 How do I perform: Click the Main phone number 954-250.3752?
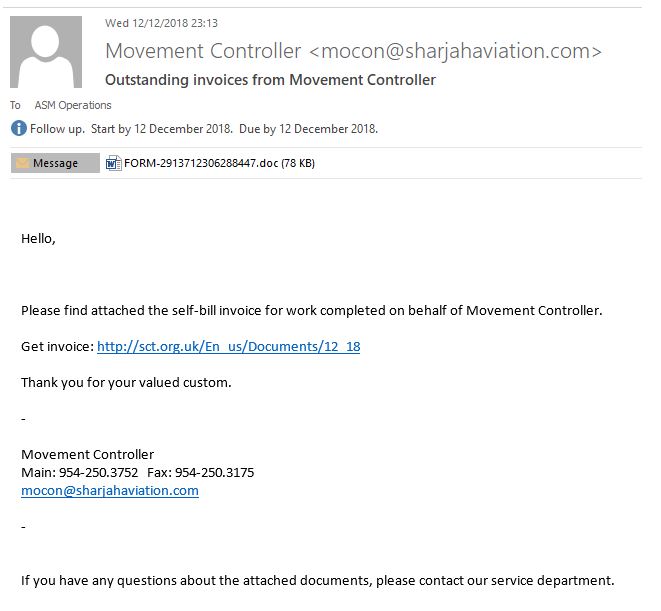click(x=98, y=472)
